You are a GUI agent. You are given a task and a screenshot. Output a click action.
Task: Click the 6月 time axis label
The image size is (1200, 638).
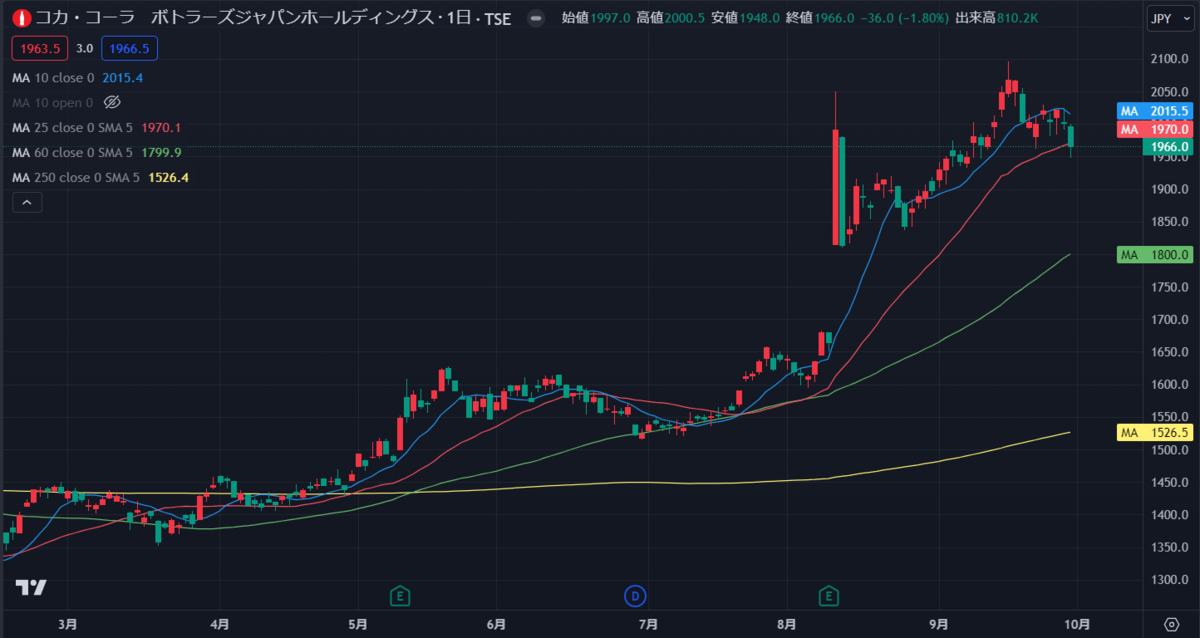pyautogui.click(x=495, y=623)
